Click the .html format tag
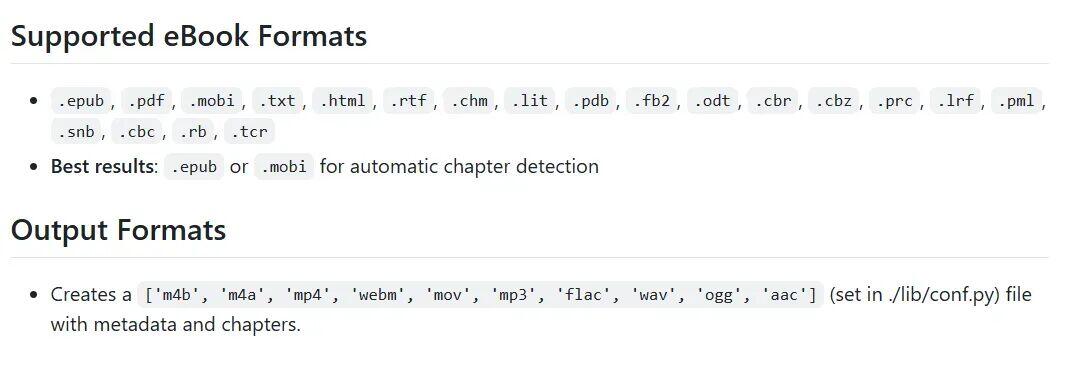Image resolution: width=1066 pixels, height=367 pixels. click(x=343, y=101)
